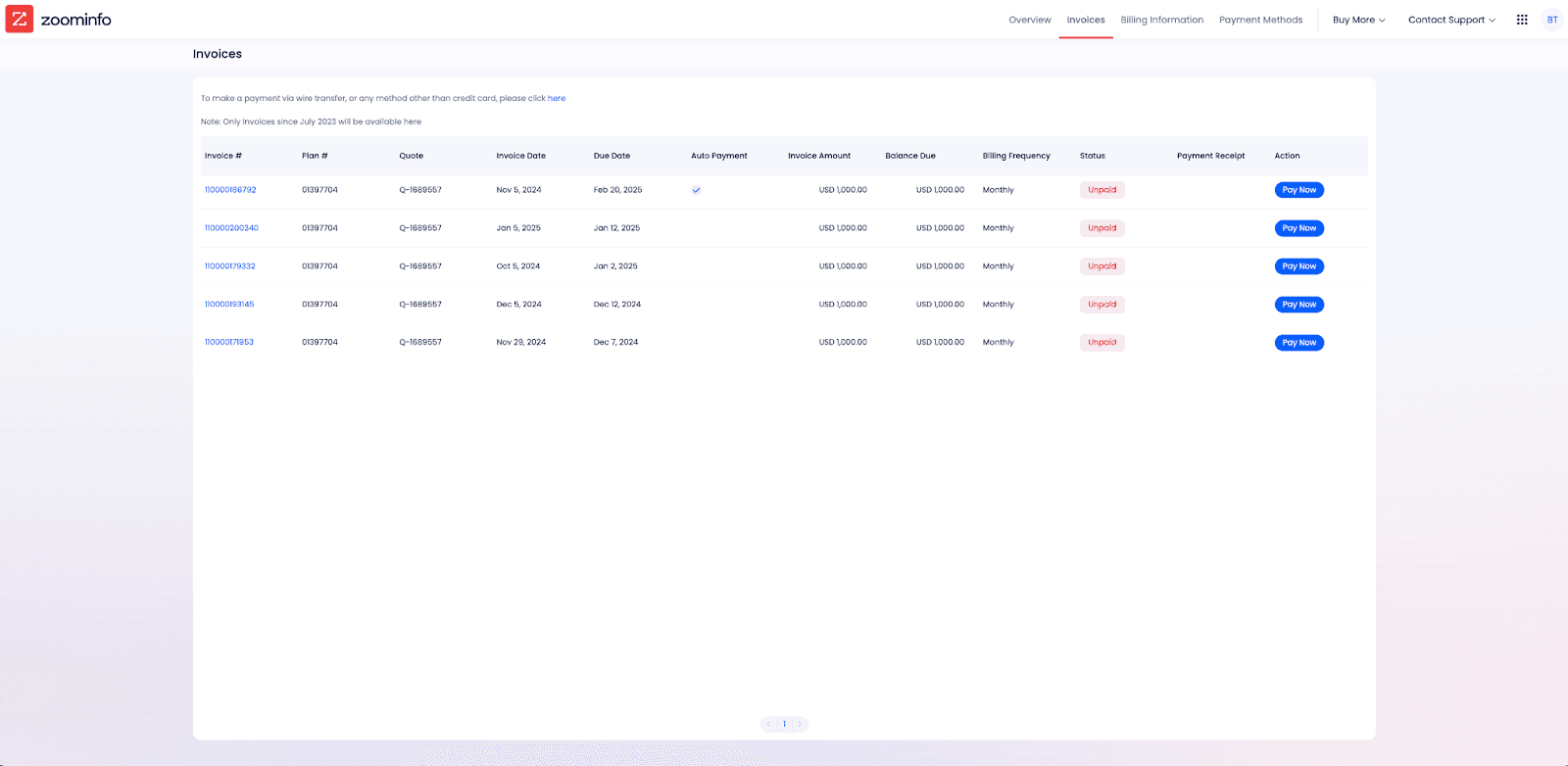Click the Plan # column header
Image resolution: width=1568 pixels, height=766 pixels.
pyautogui.click(x=315, y=156)
